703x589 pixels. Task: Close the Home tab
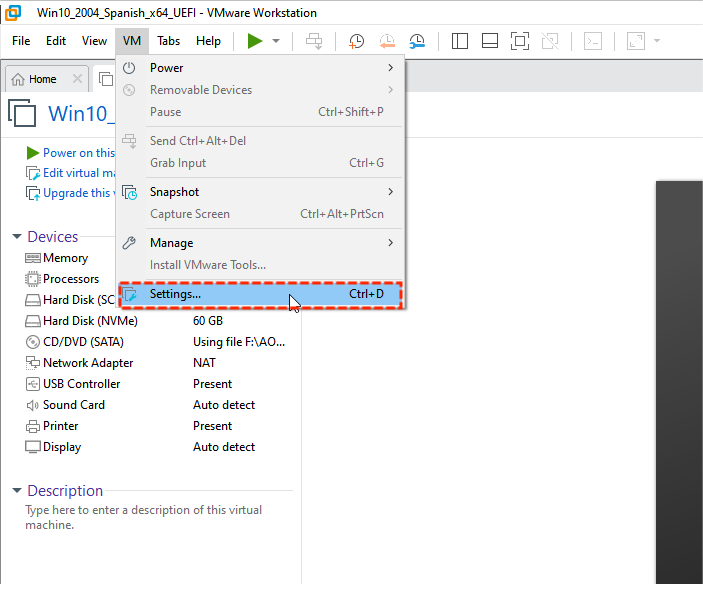(x=77, y=79)
